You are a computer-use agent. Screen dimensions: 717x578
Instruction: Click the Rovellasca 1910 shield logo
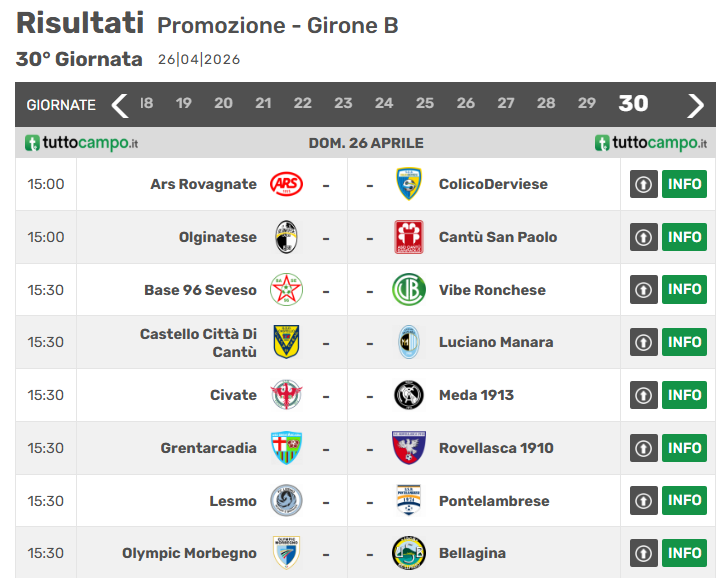(408, 448)
